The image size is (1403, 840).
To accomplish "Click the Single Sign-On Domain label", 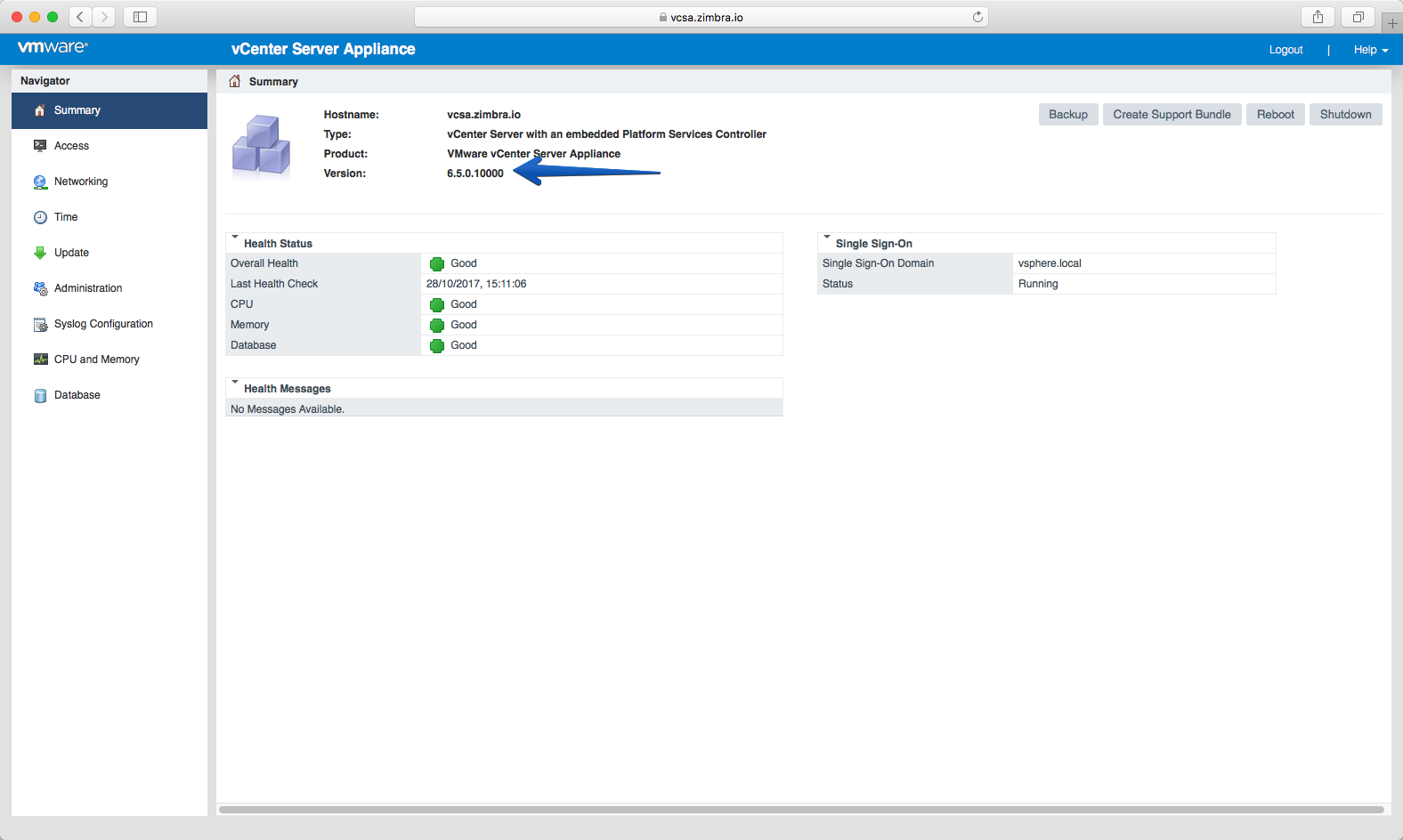I will [x=878, y=263].
